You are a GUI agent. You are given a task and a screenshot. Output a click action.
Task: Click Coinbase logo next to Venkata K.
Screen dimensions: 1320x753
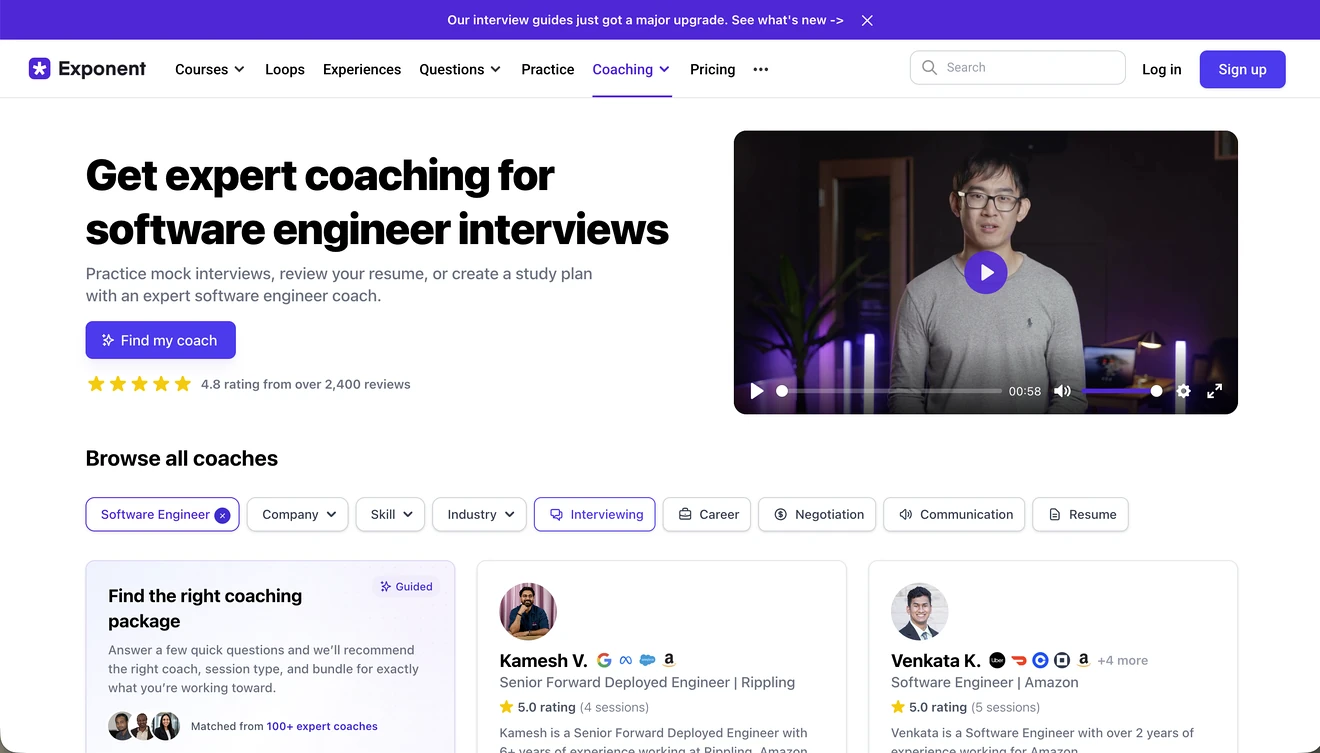(1040, 660)
